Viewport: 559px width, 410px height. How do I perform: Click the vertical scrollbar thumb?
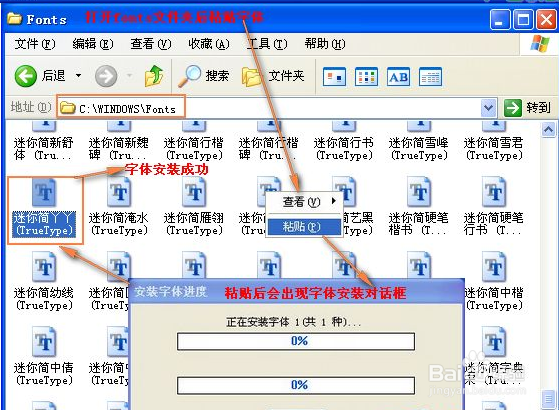548,398
